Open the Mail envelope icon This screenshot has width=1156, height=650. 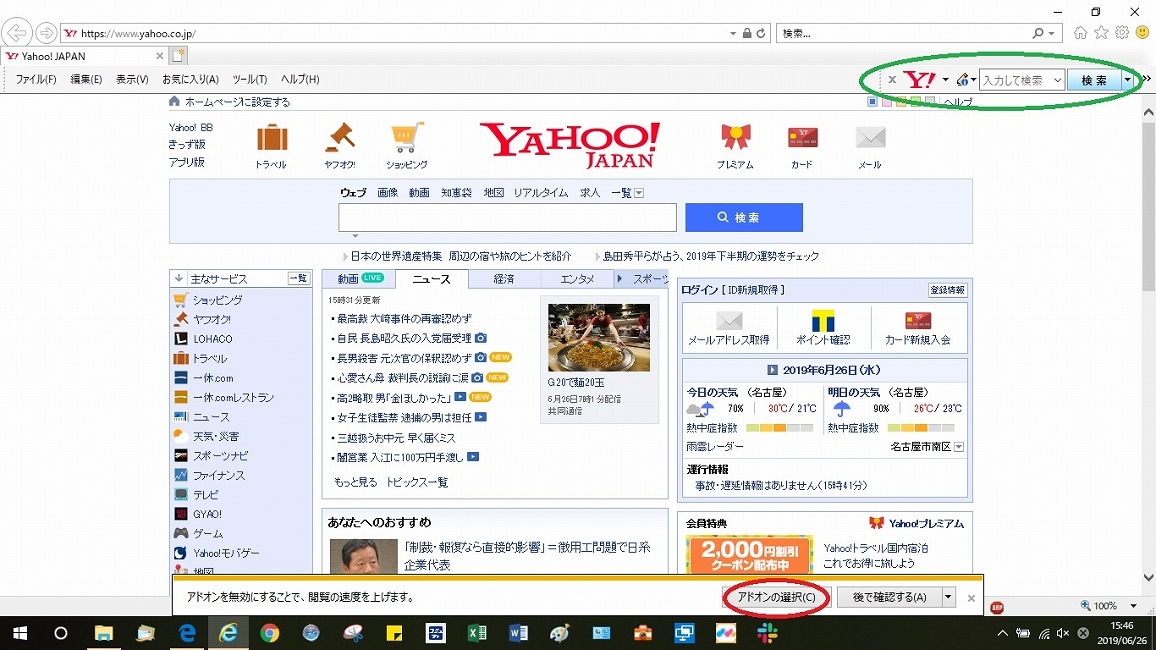point(870,137)
